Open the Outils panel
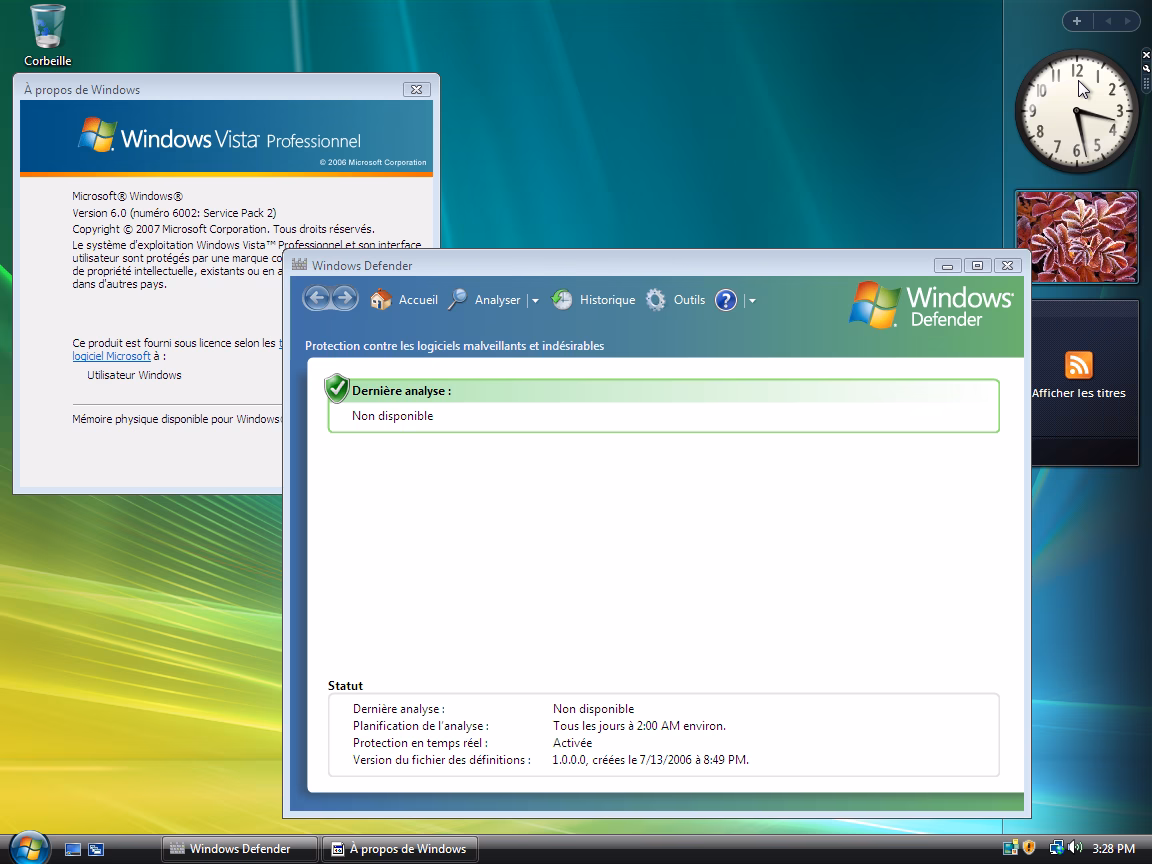This screenshot has height=864, width=1152. (x=688, y=299)
